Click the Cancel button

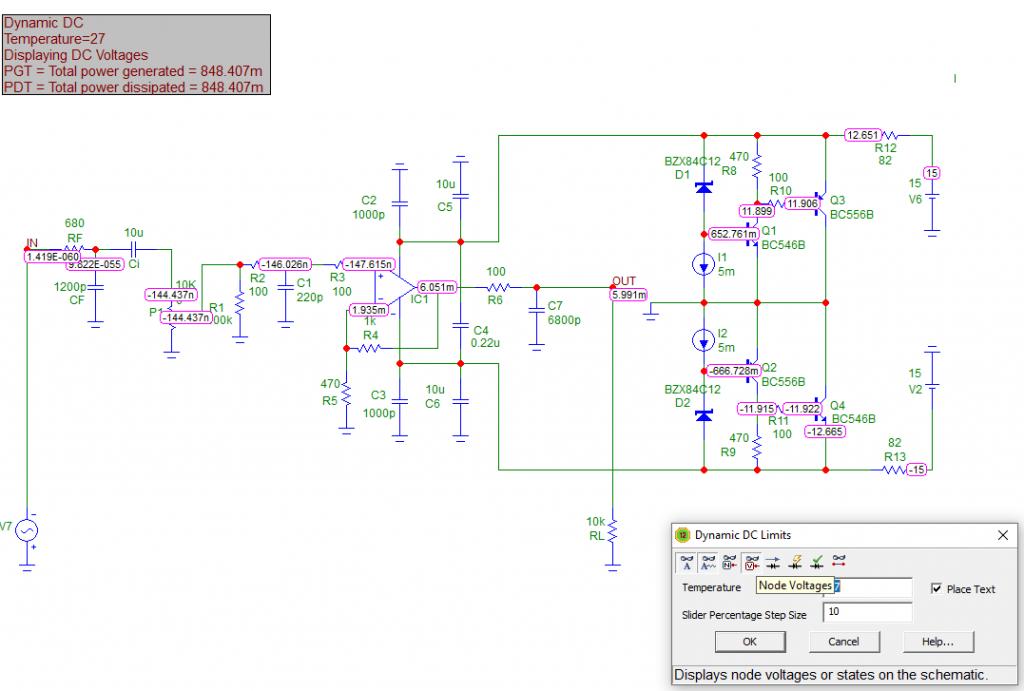tap(844, 641)
